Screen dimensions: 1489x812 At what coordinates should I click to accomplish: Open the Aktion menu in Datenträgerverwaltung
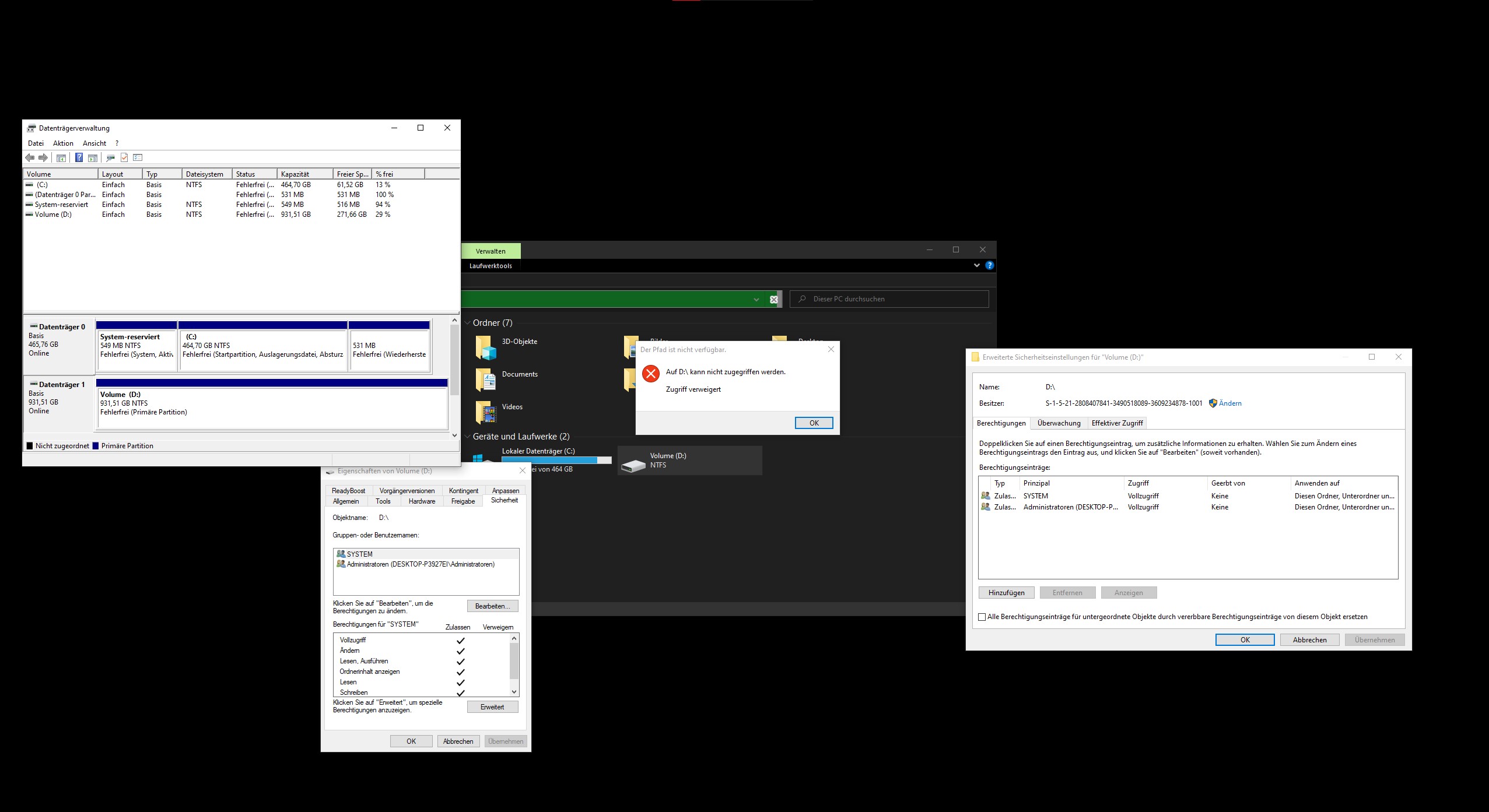pyautogui.click(x=63, y=143)
